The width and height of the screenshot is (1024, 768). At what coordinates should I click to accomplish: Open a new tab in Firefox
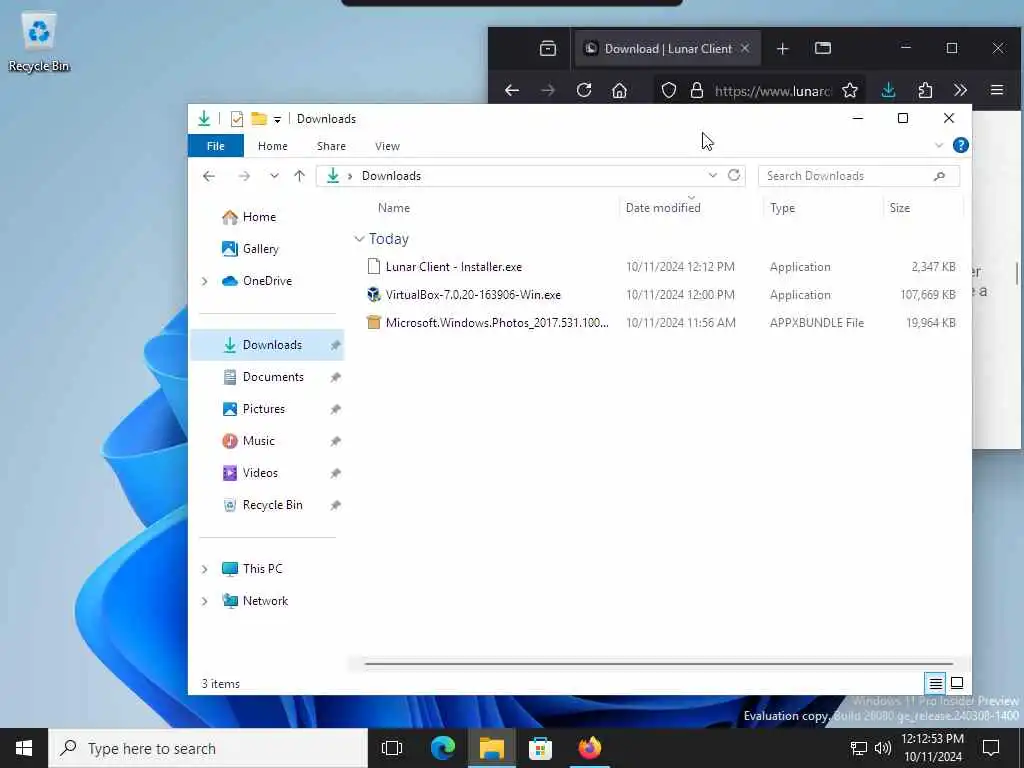point(782,48)
